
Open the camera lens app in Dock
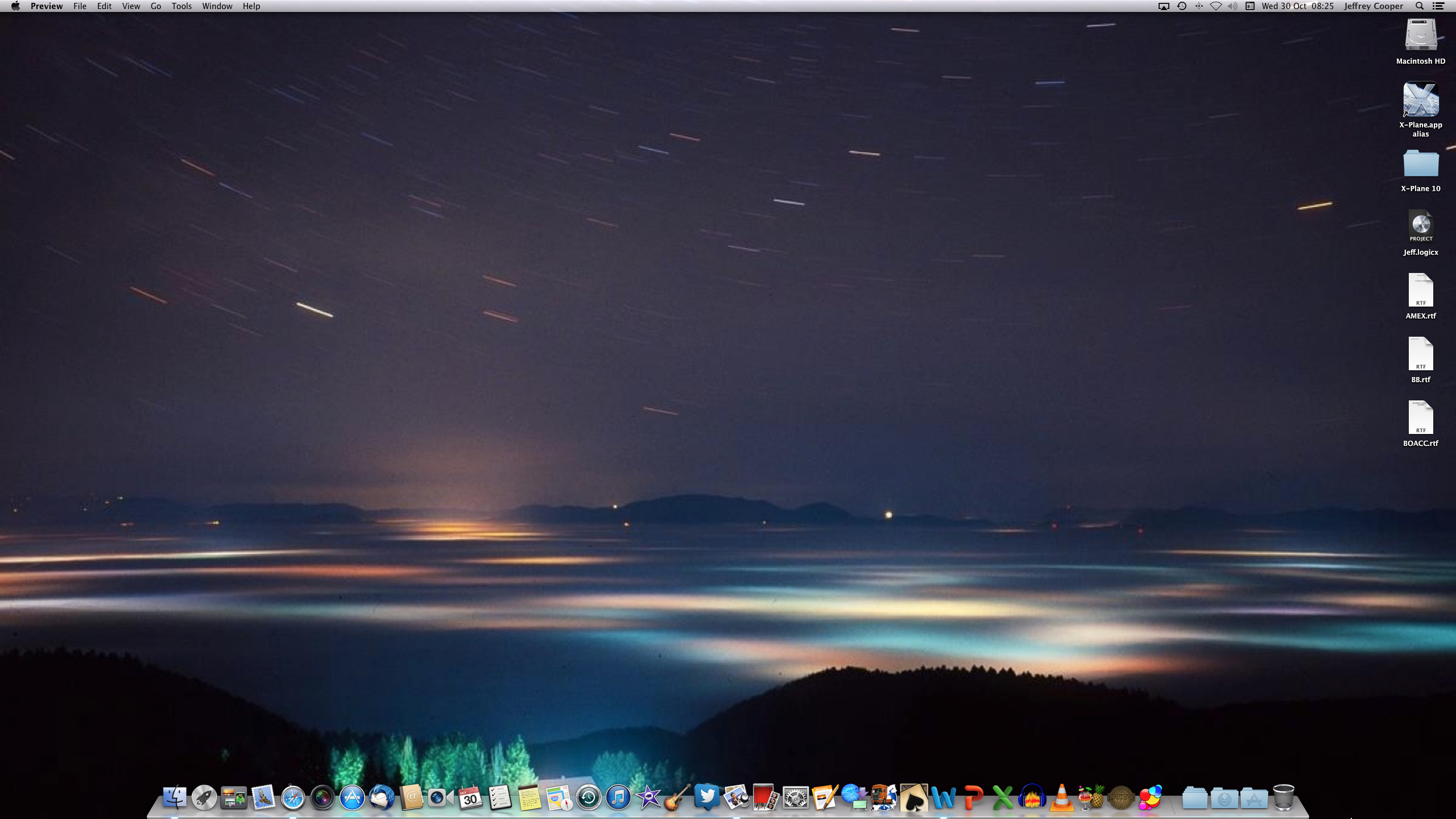(x=322, y=797)
